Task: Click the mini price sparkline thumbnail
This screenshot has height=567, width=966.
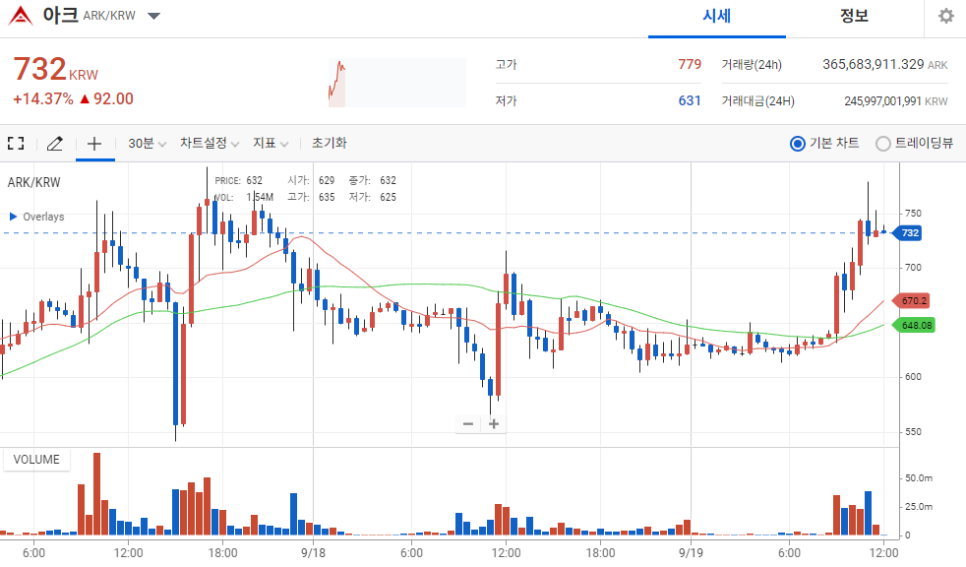Action: point(397,83)
